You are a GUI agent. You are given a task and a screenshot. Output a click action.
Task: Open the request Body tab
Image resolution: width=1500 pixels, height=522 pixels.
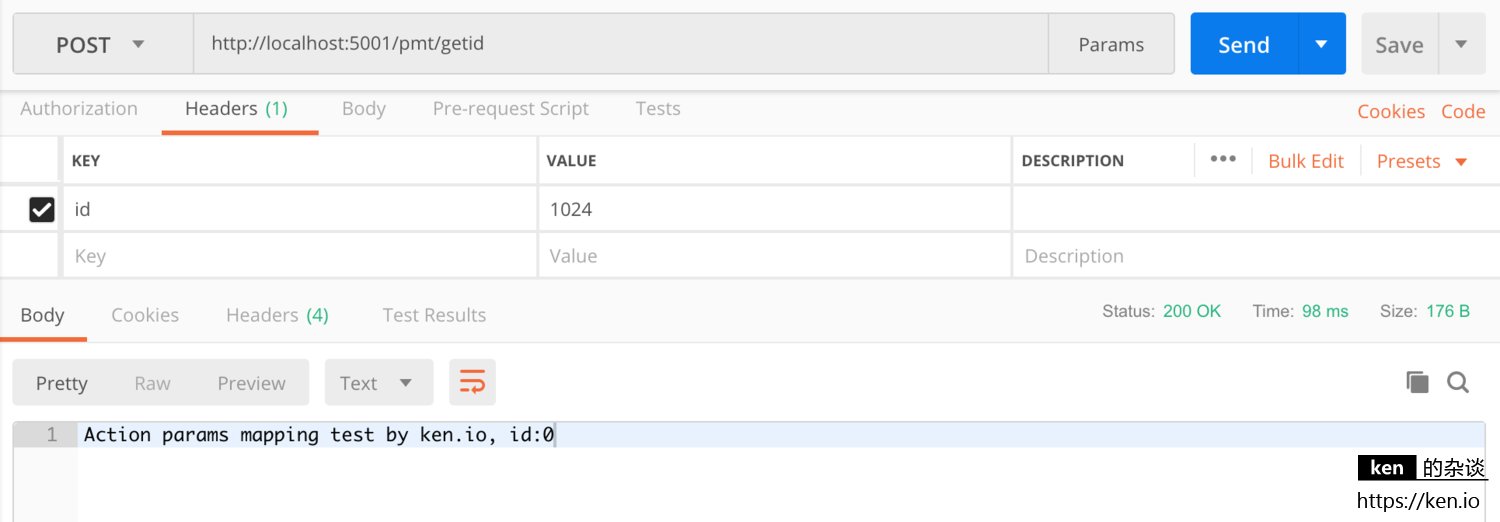pyautogui.click(x=364, y=109)
